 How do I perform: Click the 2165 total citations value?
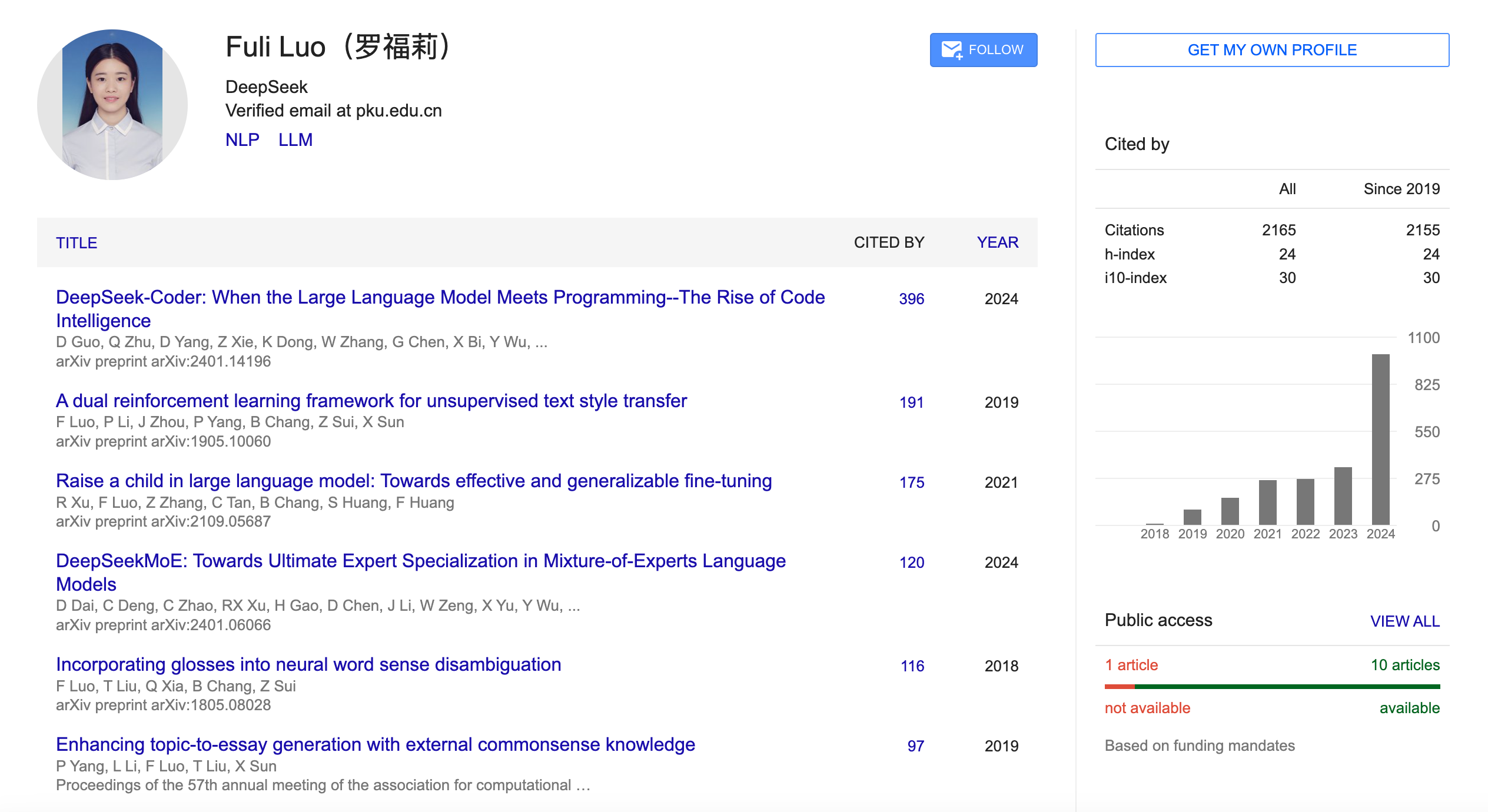click(1278, 230)
